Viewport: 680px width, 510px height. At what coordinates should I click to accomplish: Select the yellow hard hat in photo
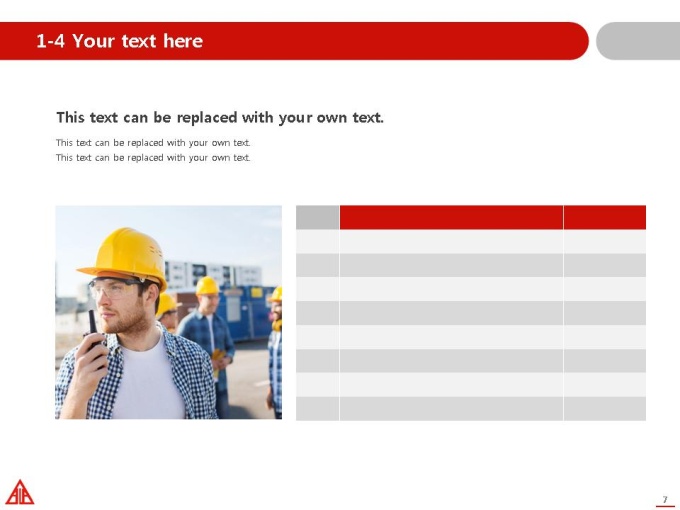pyautogui.click(x=123, y=257)
